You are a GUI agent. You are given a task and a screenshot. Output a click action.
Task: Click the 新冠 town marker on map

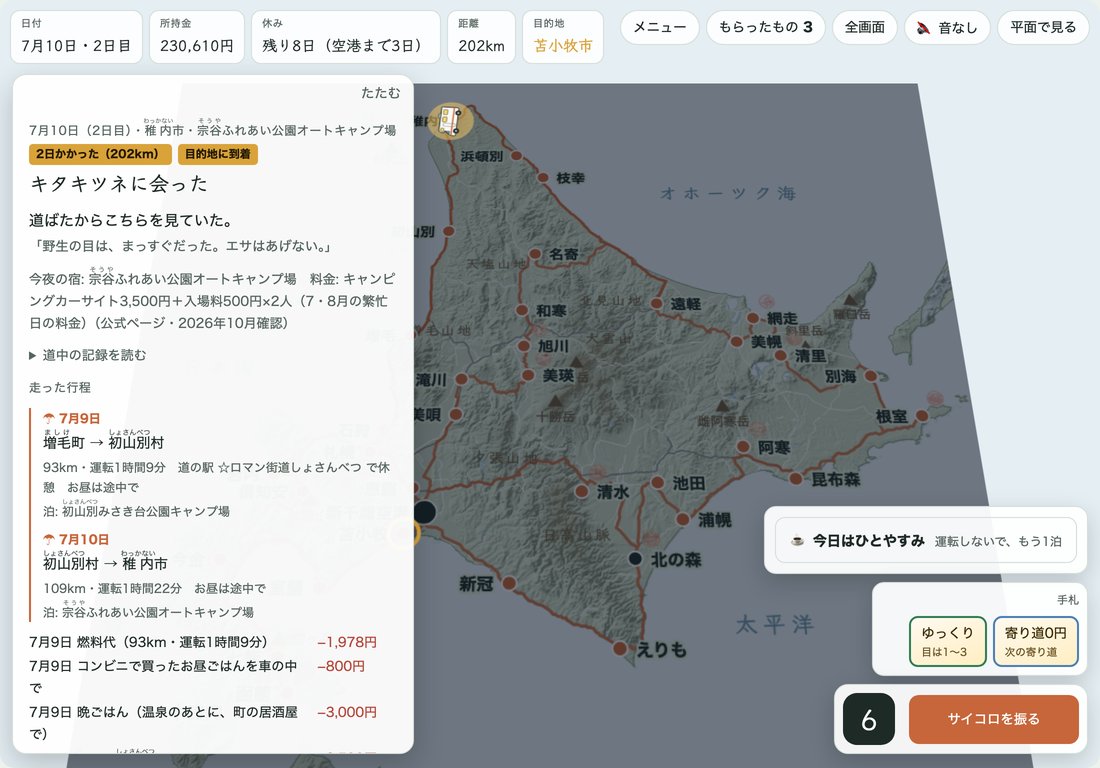(509, 583)
